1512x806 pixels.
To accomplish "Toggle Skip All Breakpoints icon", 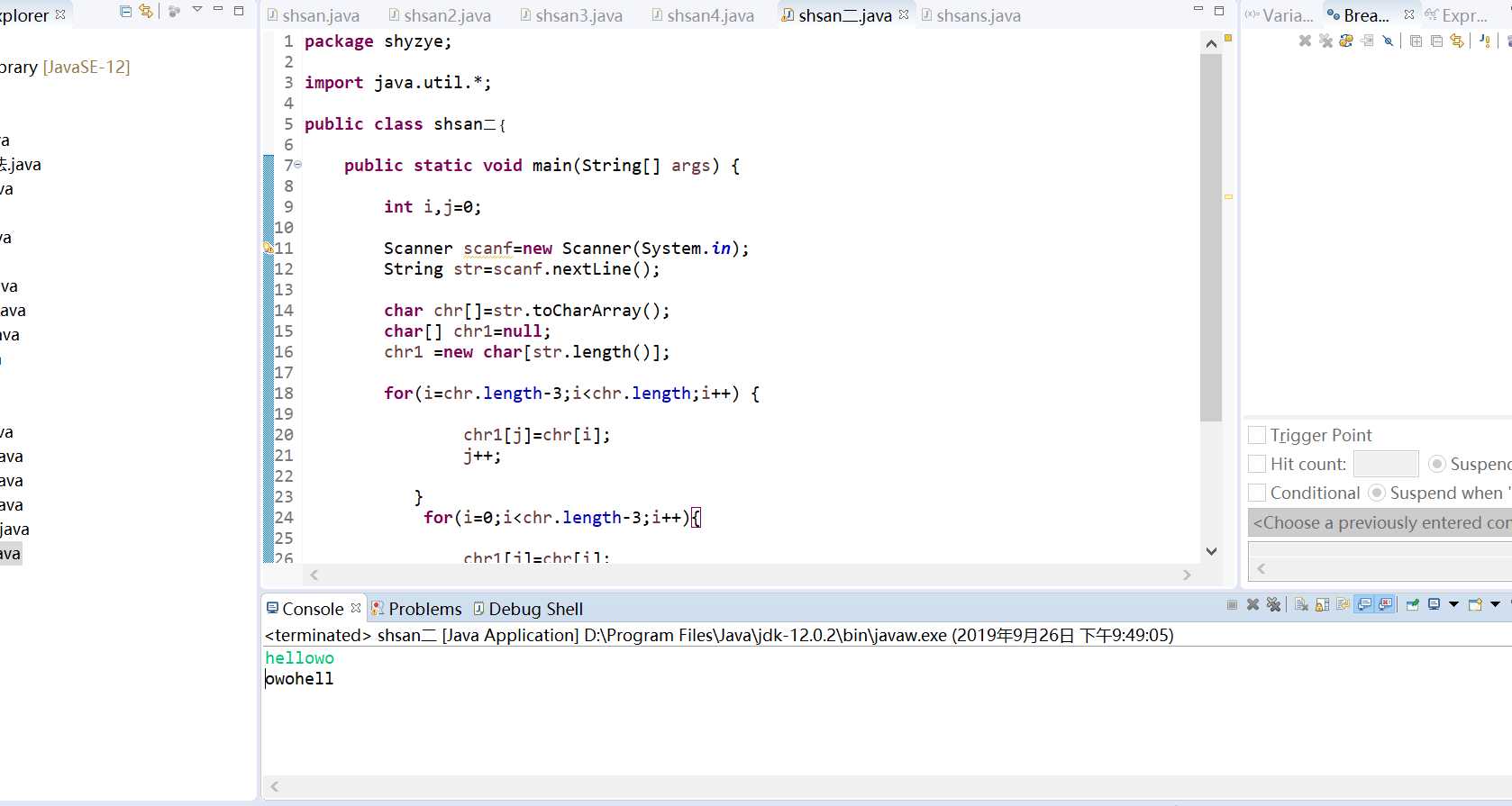I will 1388,41.
